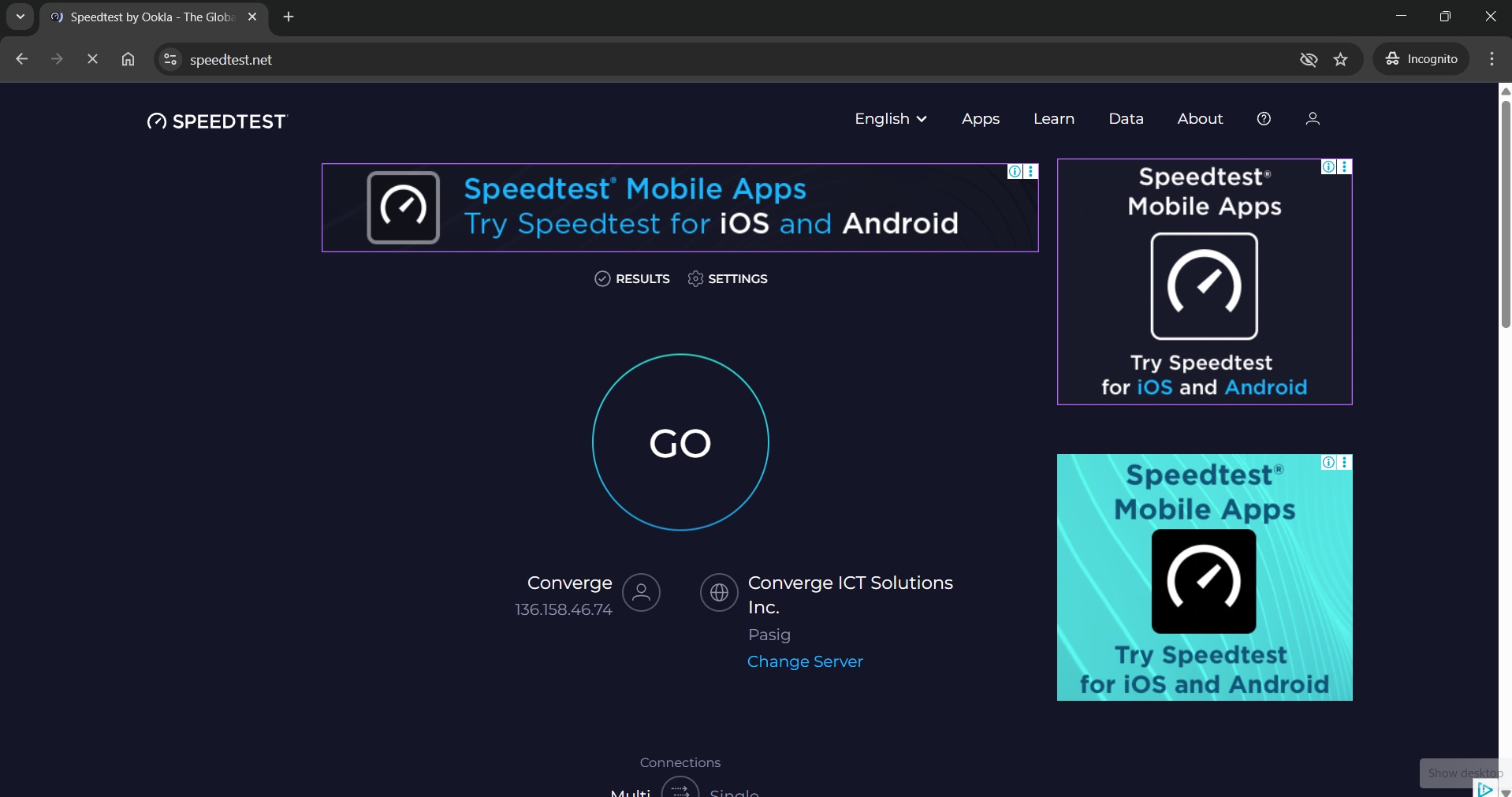This screenshot has width=1512, height=797.
Task: Open the top banner Speedtest Mobile Apps ad
Action: 680,207
